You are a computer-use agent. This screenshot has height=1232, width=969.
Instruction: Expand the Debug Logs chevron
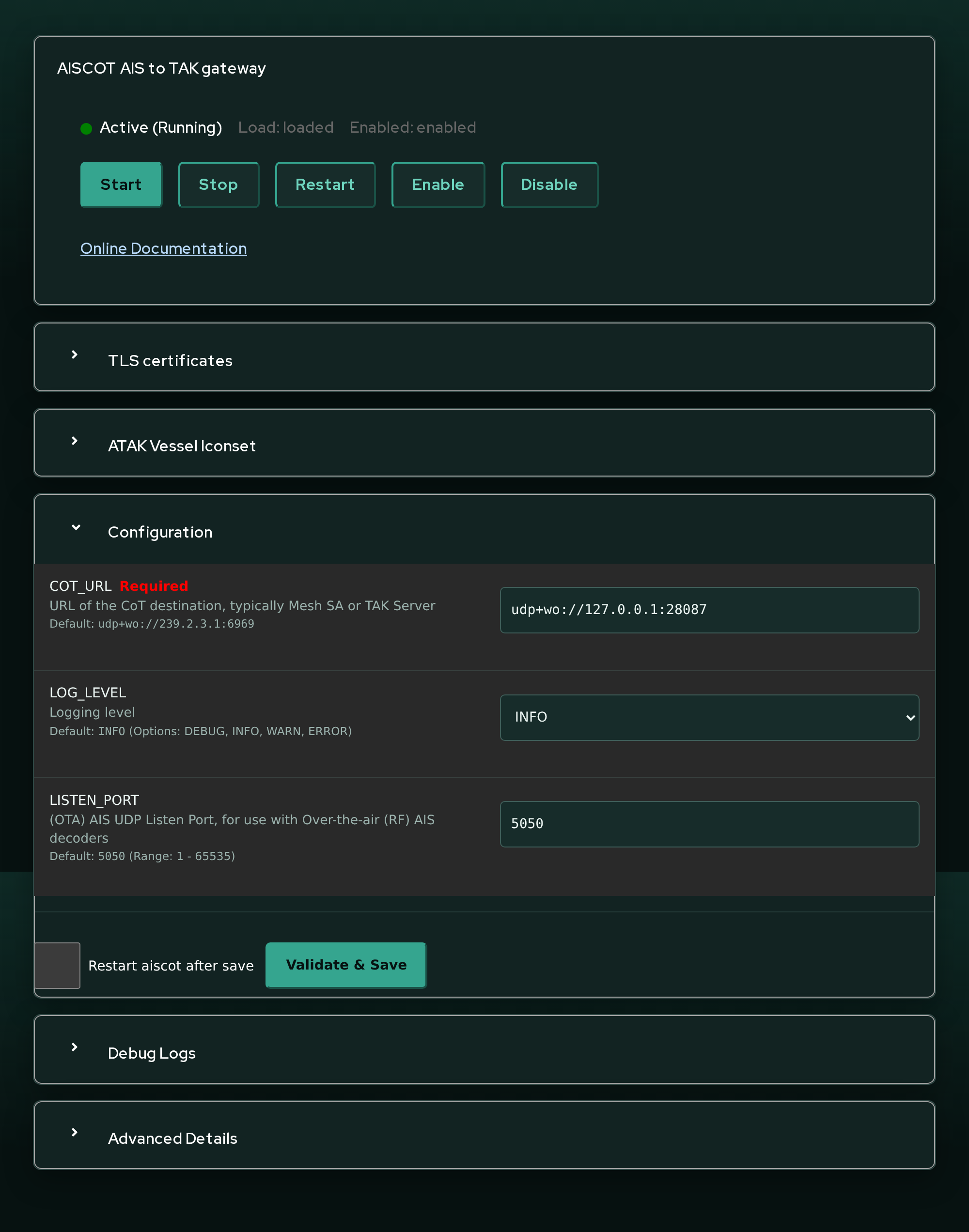(x=74, y=1047)
